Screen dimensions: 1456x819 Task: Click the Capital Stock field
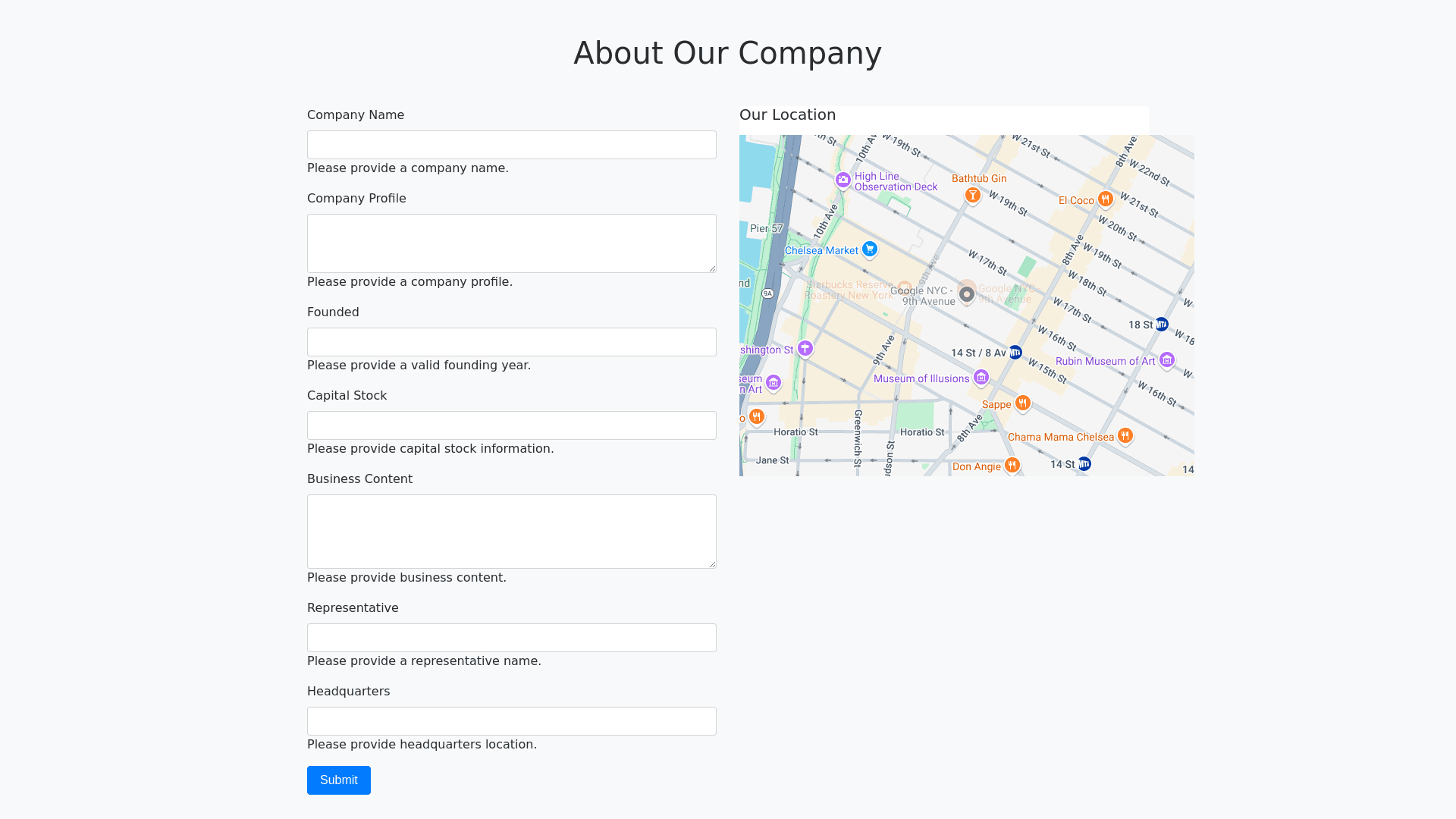click(512, 425)
